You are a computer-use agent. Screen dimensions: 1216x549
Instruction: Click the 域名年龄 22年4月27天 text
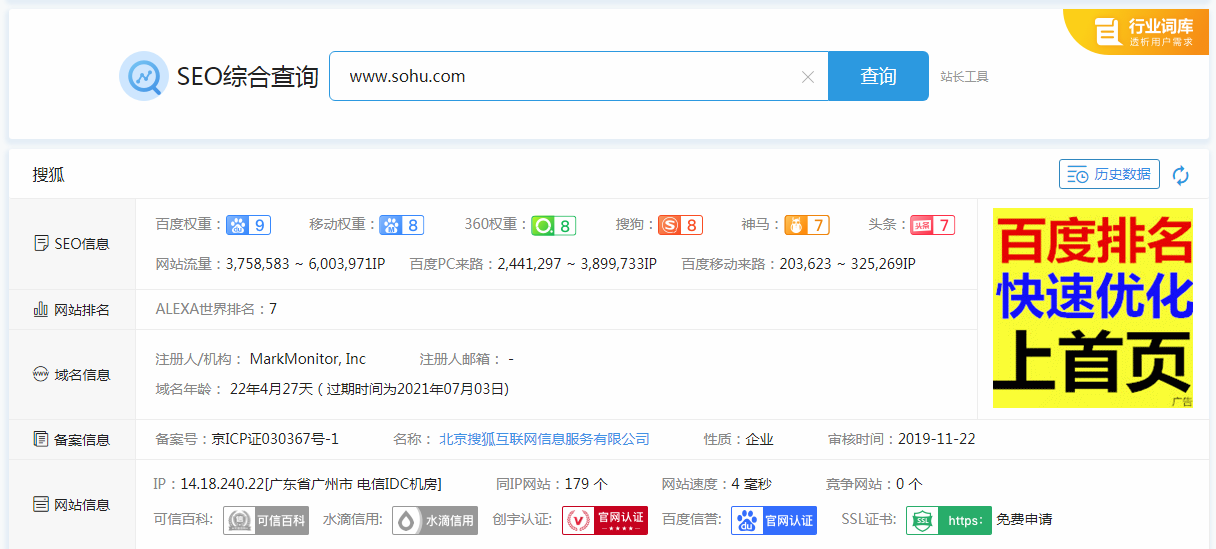click(271, 389)
